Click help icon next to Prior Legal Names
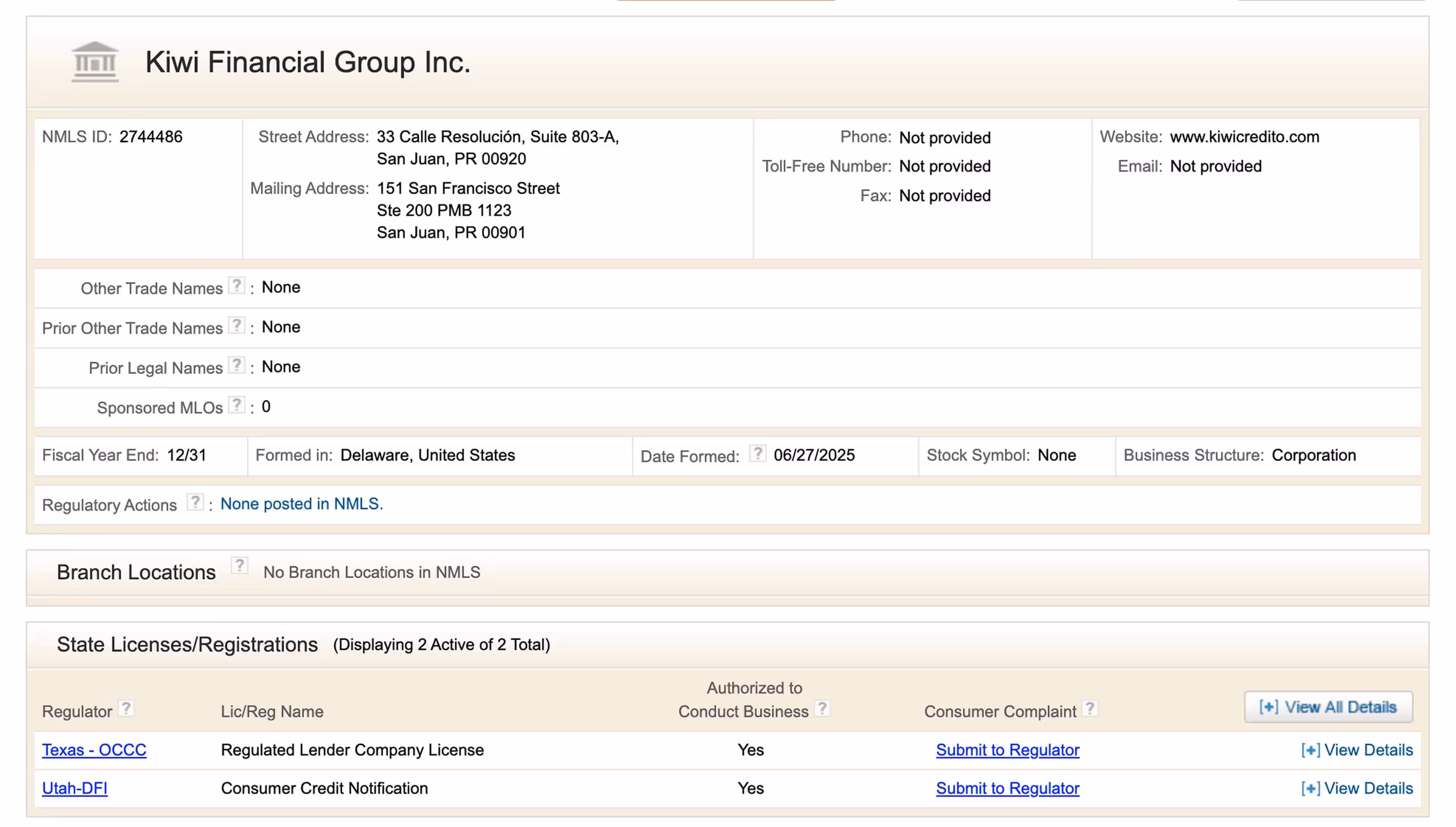Screen dimensions: 1456x827 236,365
